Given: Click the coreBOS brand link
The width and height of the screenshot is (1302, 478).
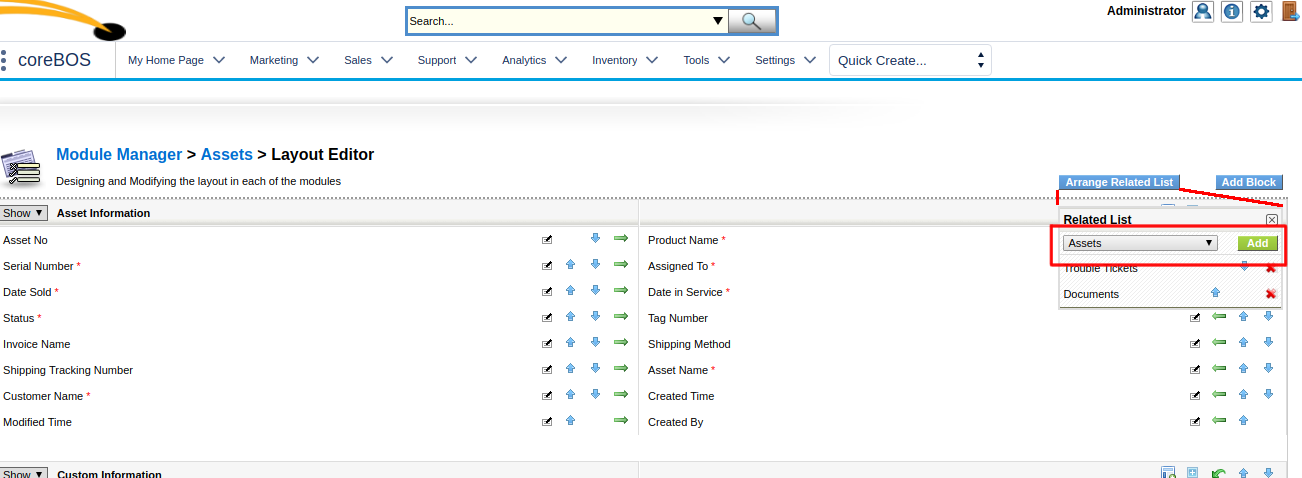Looking at the screenshot, I should point(54,60).
